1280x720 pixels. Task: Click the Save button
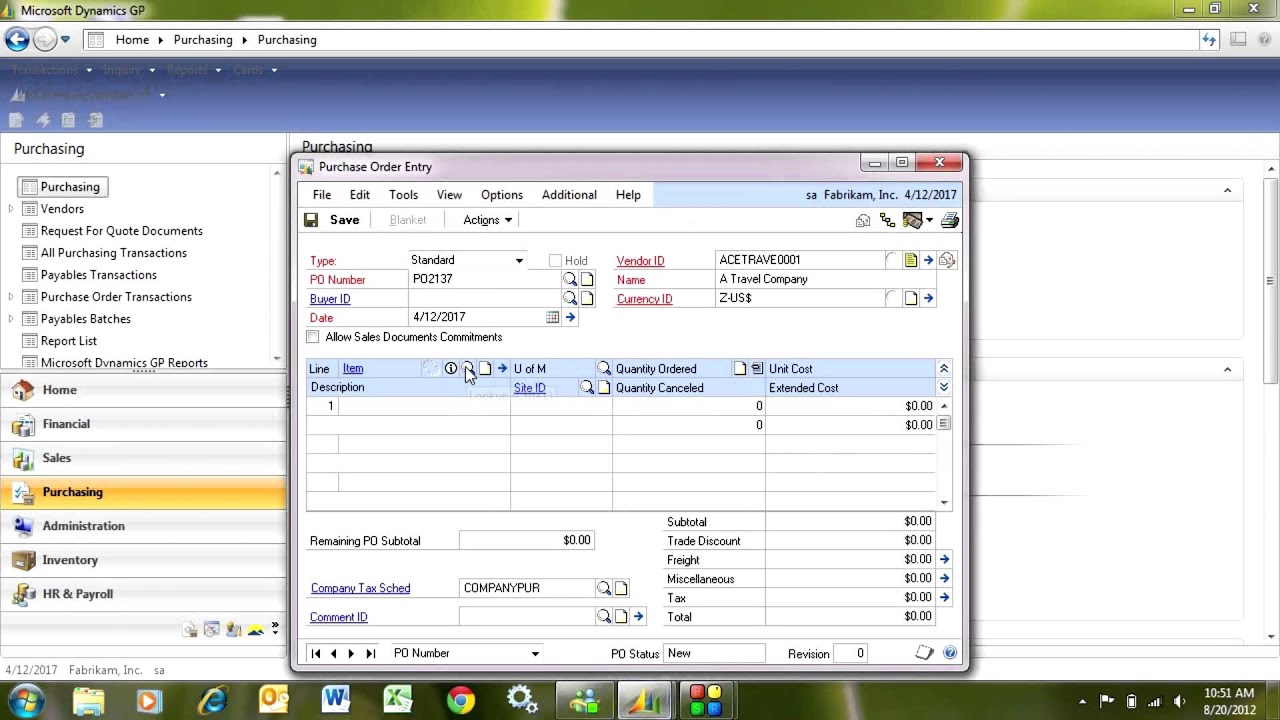point(332,220)
